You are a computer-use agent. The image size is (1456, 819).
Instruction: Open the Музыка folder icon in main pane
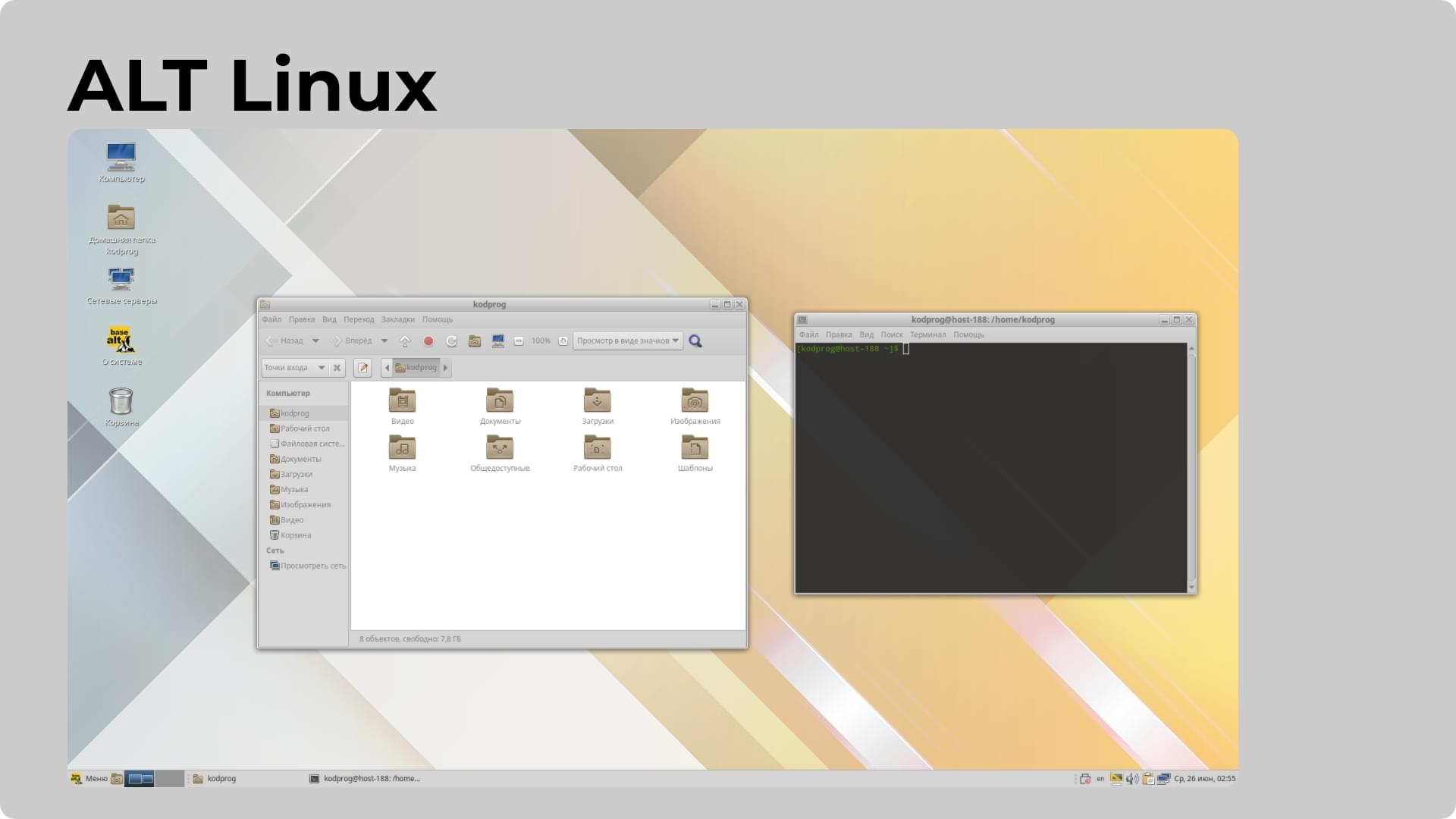pyautogui.click(x=402, y=453)
